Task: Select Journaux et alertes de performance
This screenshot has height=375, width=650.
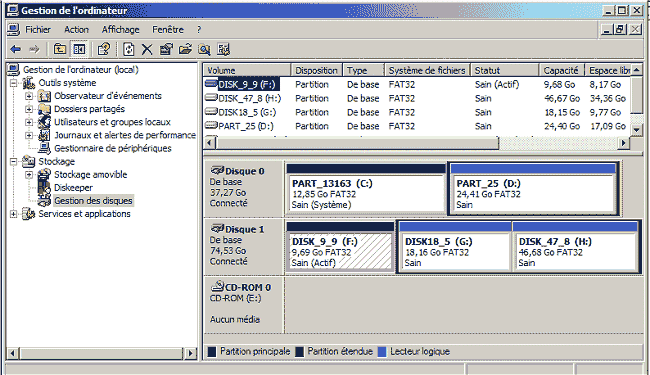Action: (125, 135)
